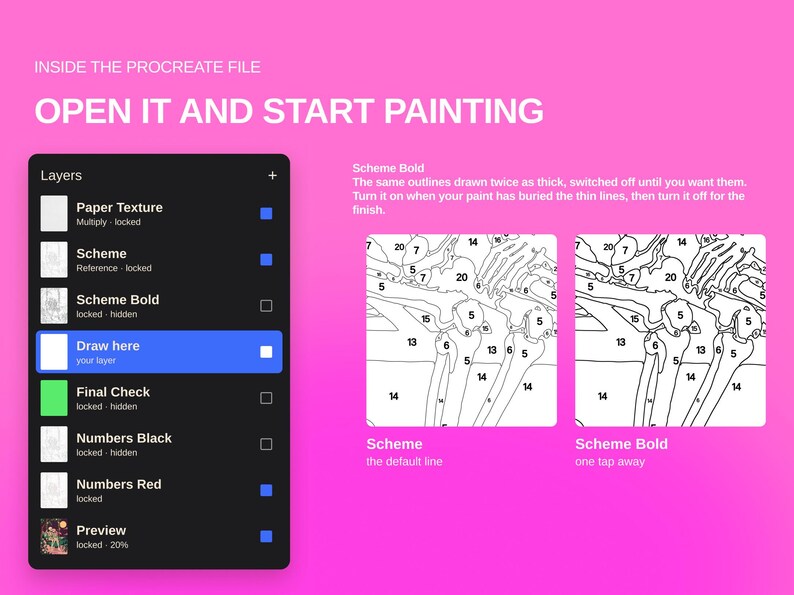Select the Numbers Red layer name
The width and height of the screenshot is (794, 595).
click(119, 484)
